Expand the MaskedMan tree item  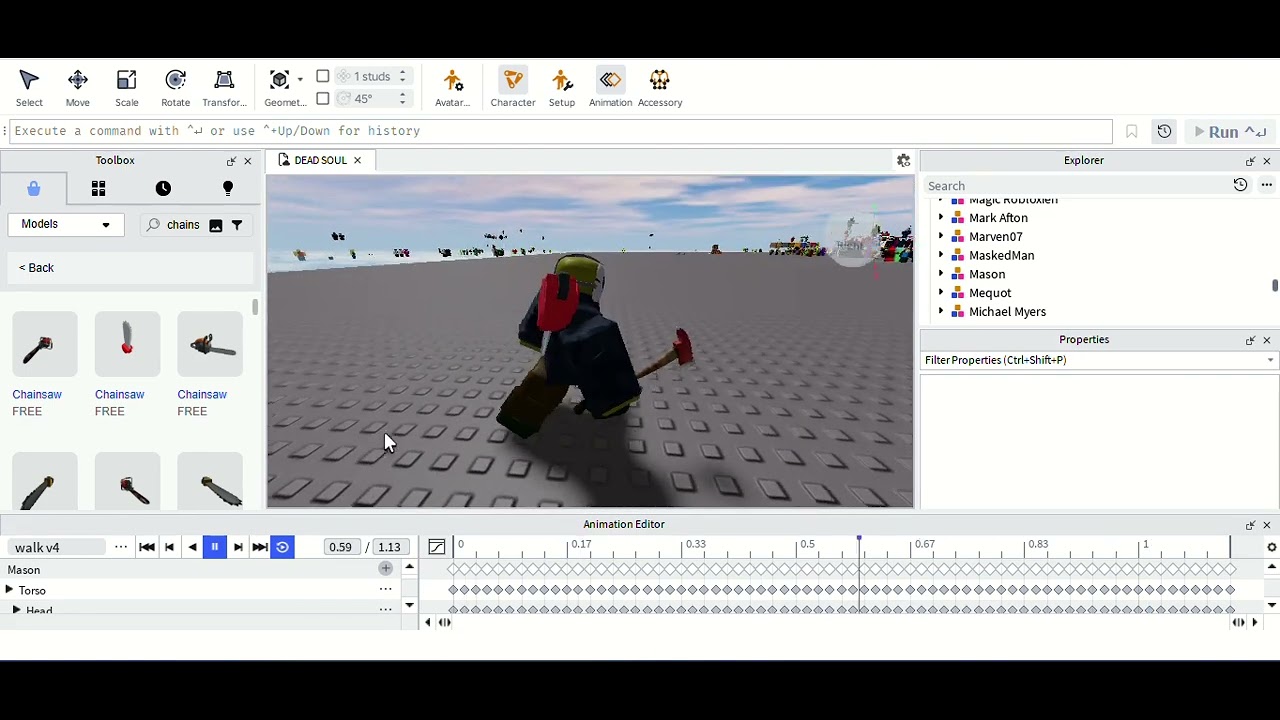click(940, 256)
